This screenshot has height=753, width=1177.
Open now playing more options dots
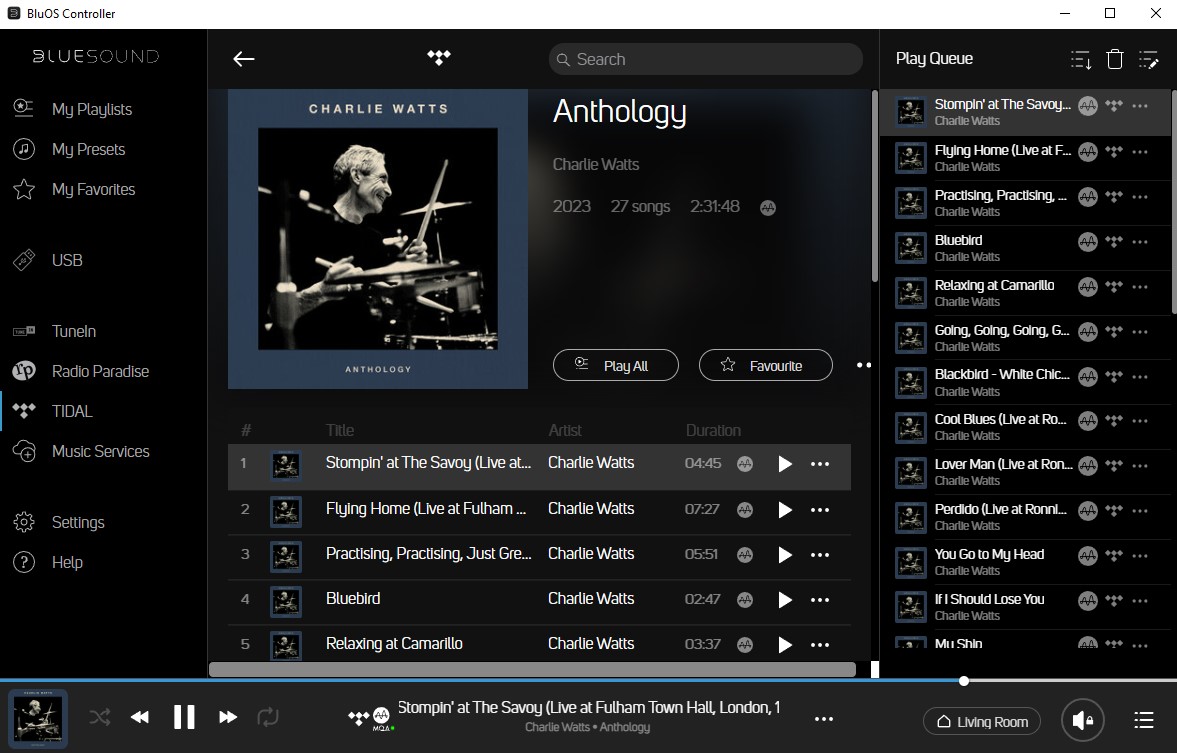[823, 719]
